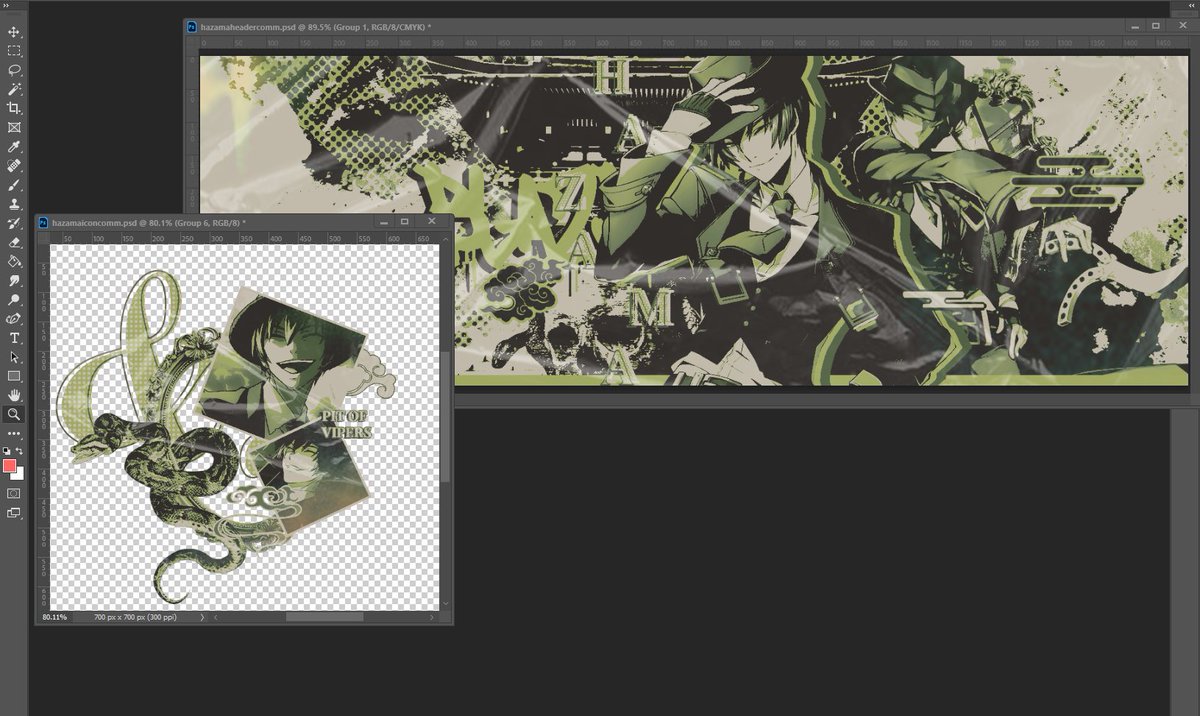This screenshot has height=716, width=1200.
Task: Select the Frame tool
Action: [14, 128]
